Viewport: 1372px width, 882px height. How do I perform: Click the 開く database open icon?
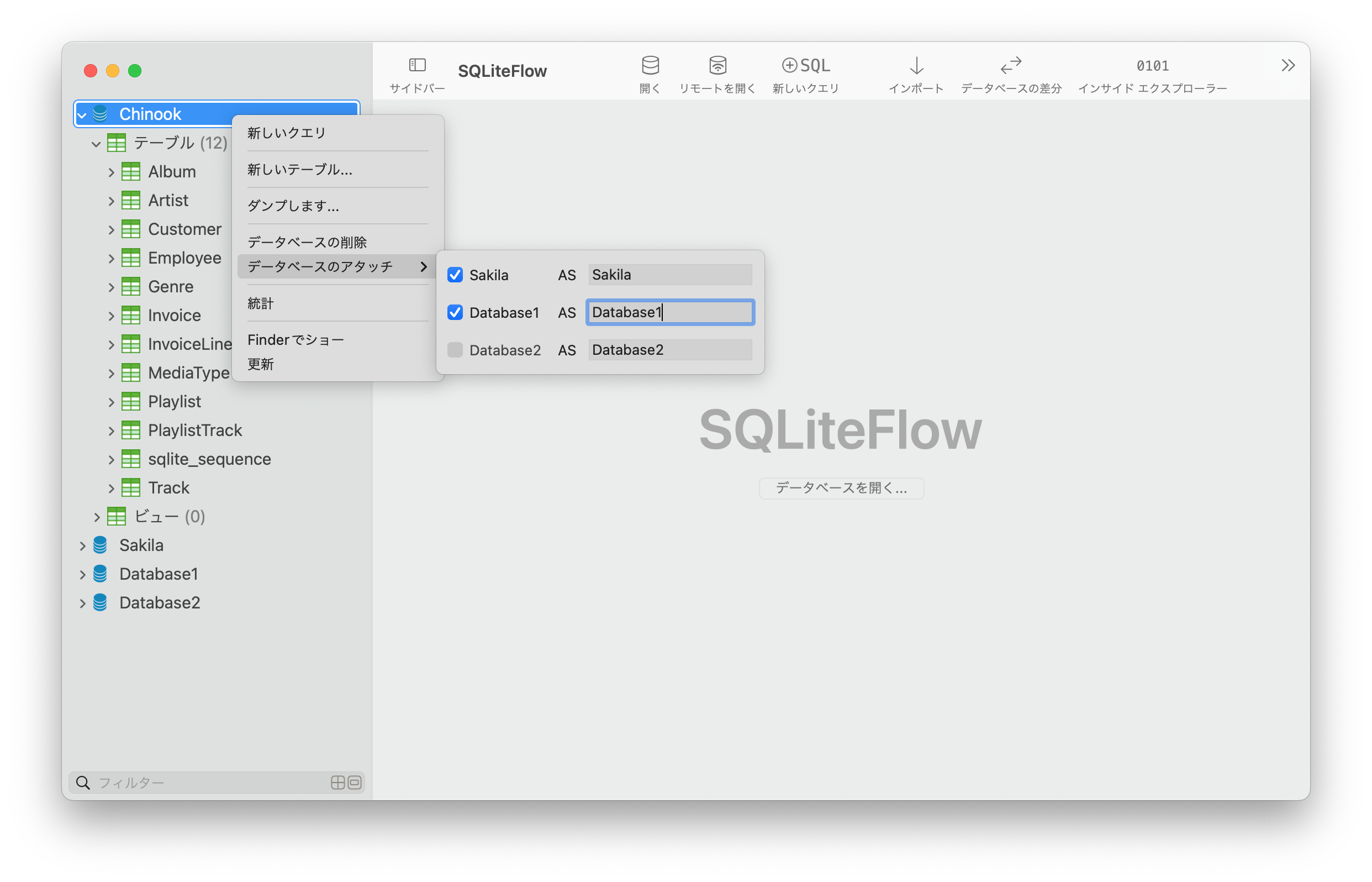pos(650,65)
